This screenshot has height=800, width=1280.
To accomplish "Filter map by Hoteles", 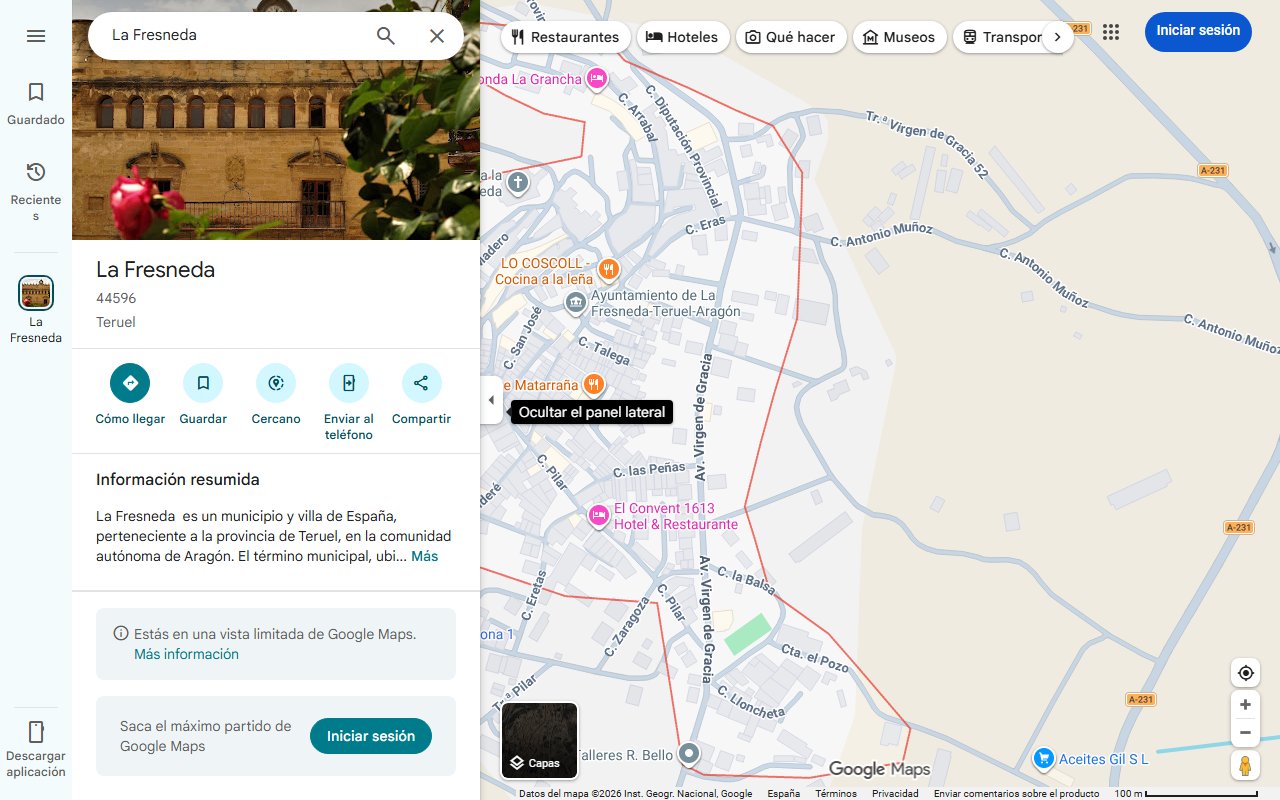I will [x=682, y=37].
